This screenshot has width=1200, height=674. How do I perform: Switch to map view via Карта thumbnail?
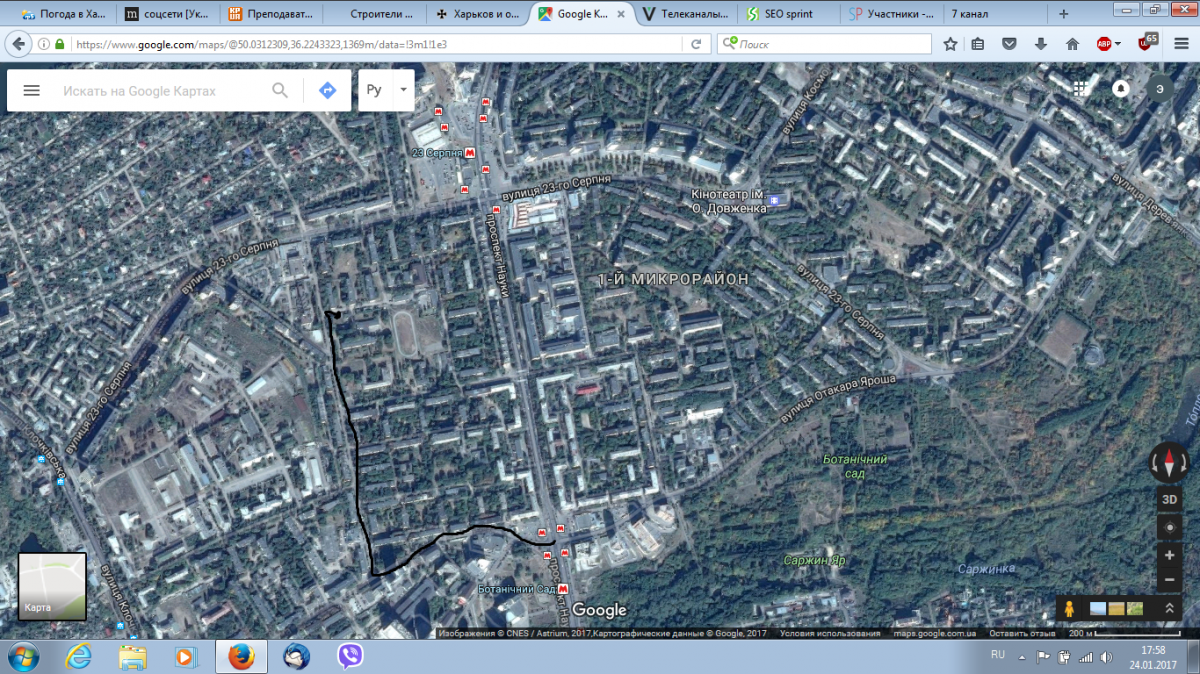click(x=52, y=586)
